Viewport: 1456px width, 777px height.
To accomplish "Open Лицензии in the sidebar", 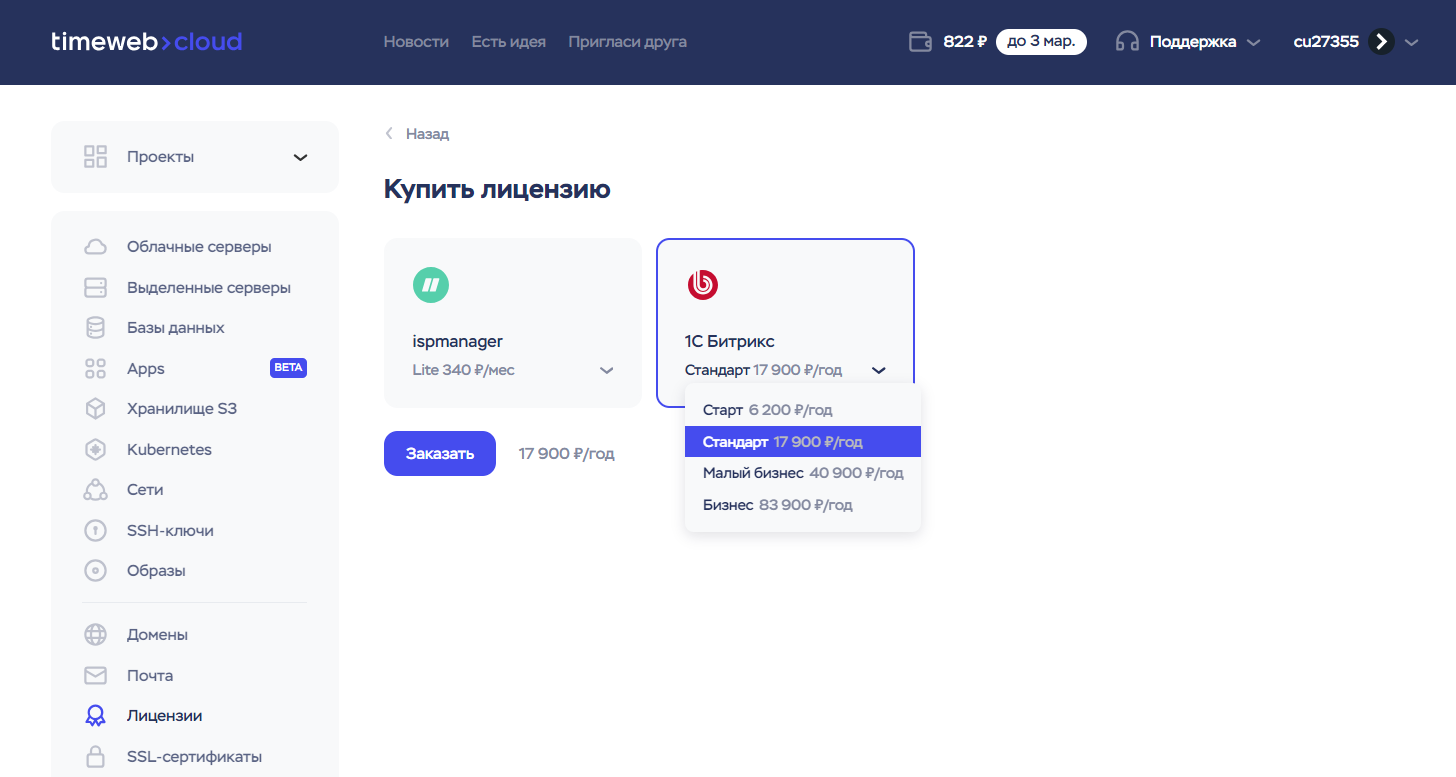I will (165, 716).
